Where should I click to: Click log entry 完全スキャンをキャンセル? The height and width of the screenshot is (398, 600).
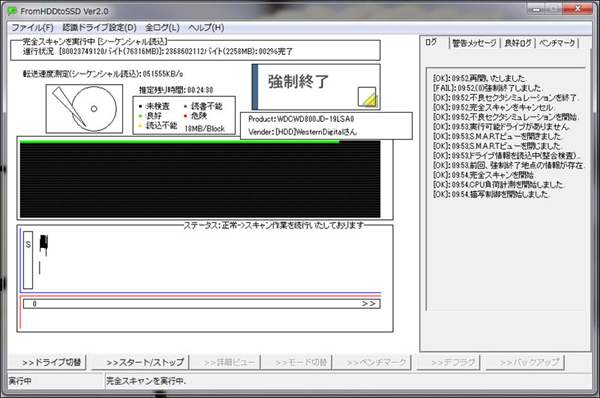[494, 108]
